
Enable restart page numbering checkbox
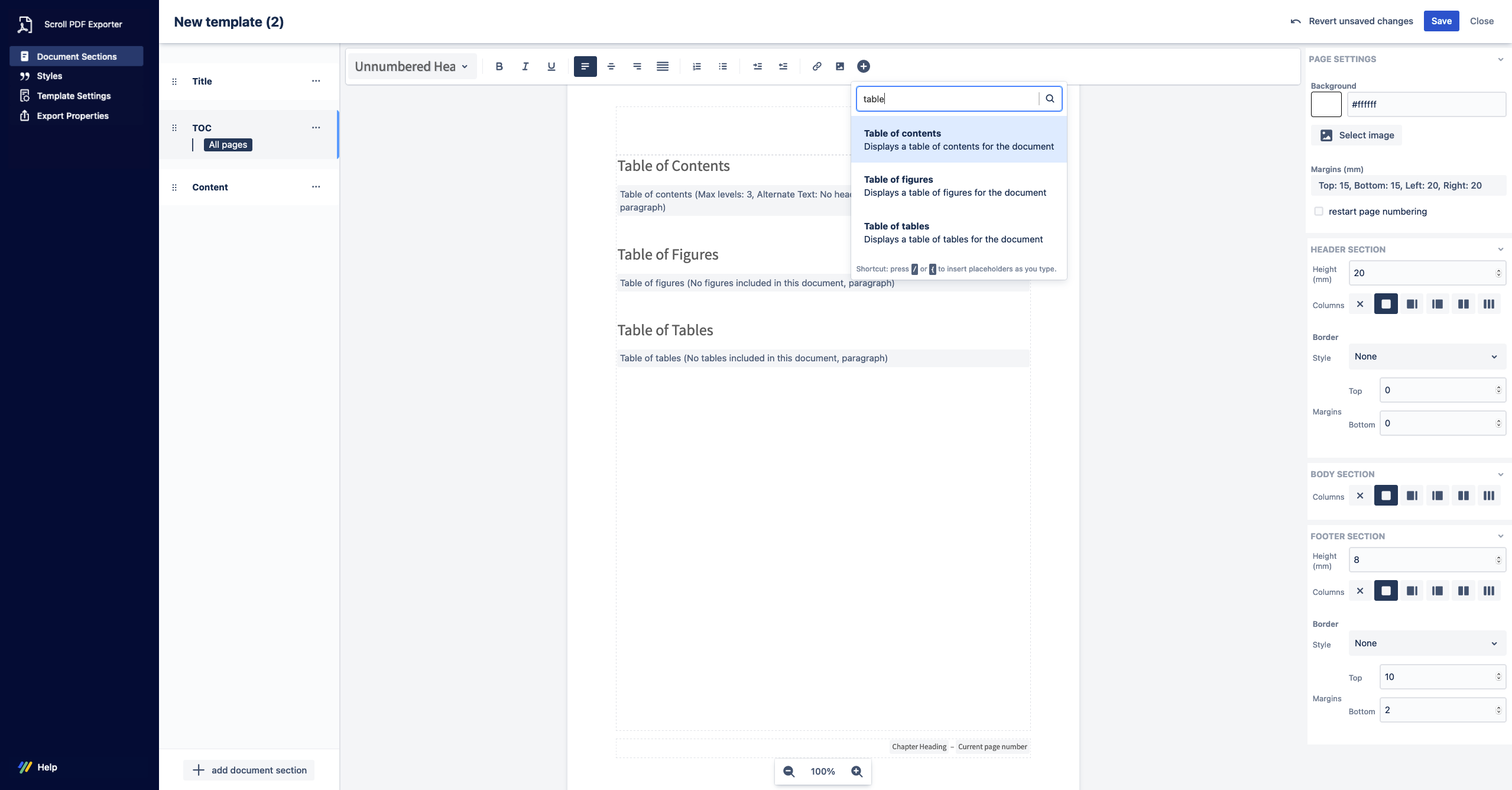coord(1319,211)
